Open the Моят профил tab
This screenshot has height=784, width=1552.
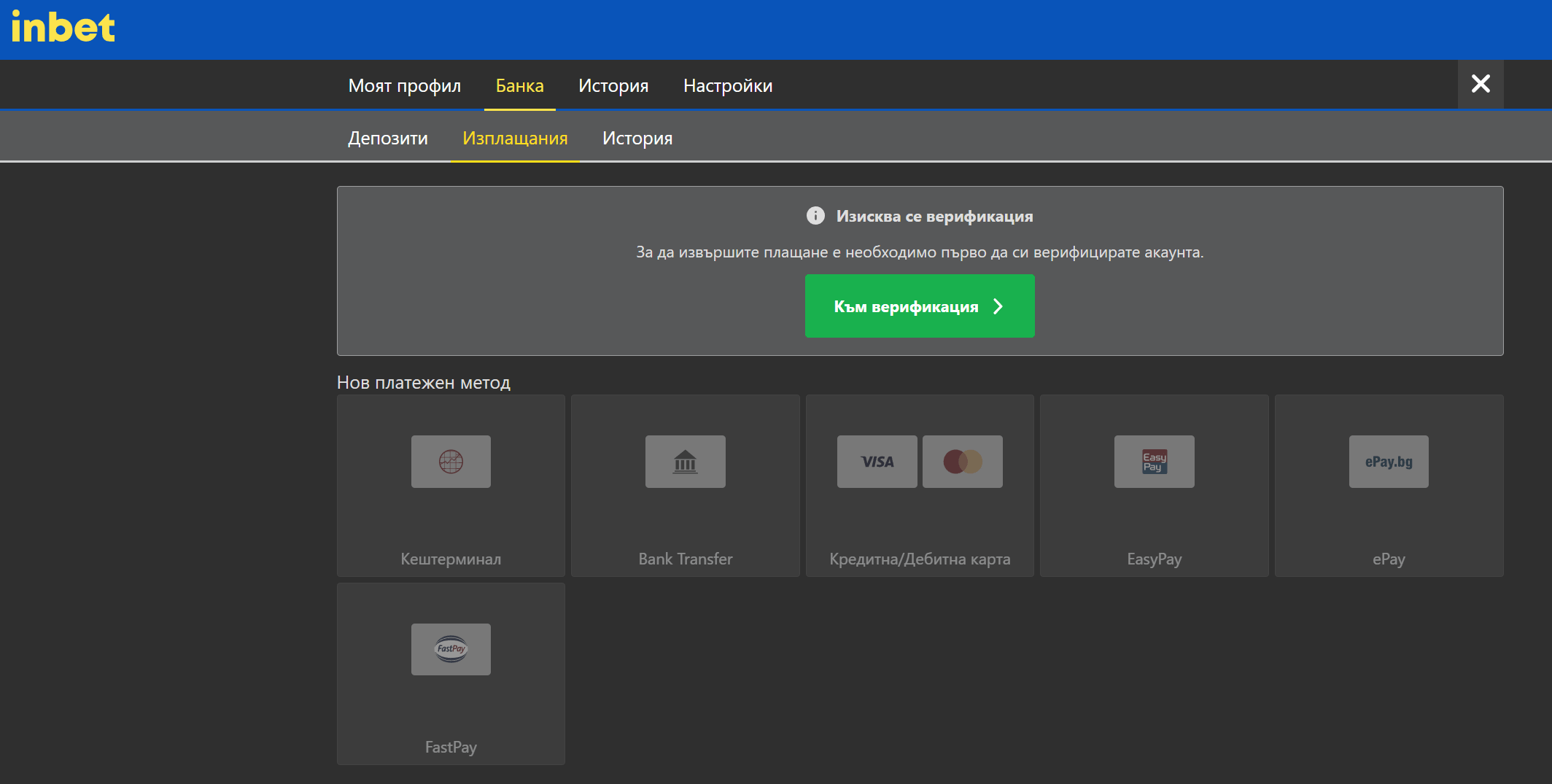405,85
